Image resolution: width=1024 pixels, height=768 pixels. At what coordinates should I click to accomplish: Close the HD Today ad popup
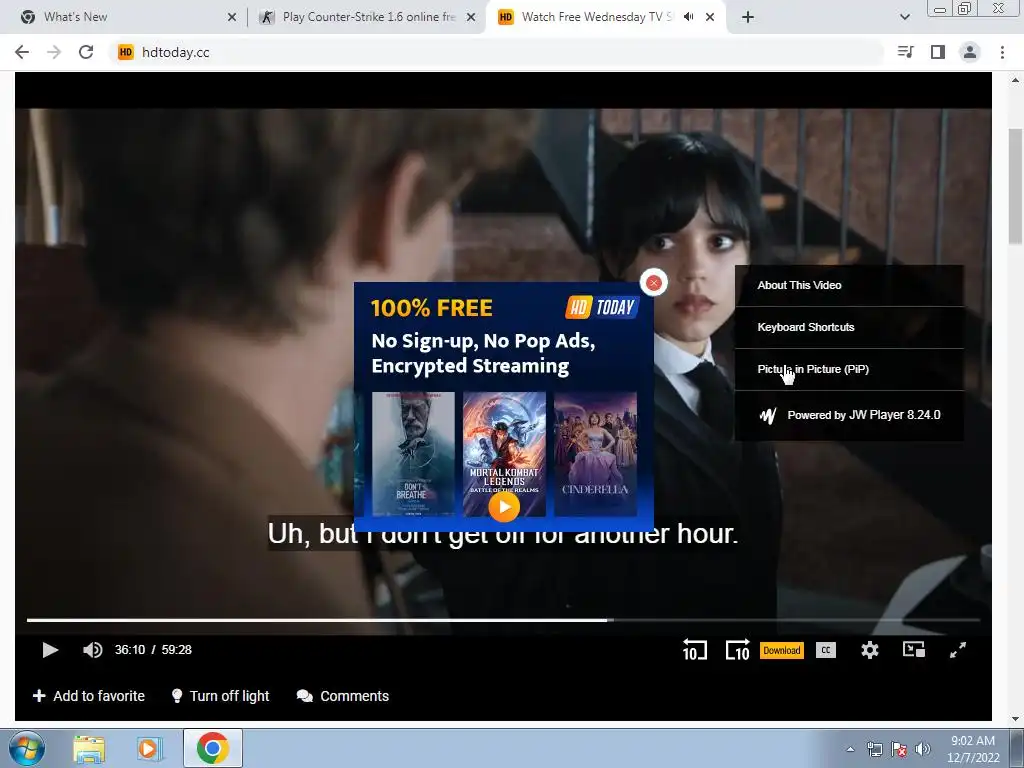click(654, 283)
